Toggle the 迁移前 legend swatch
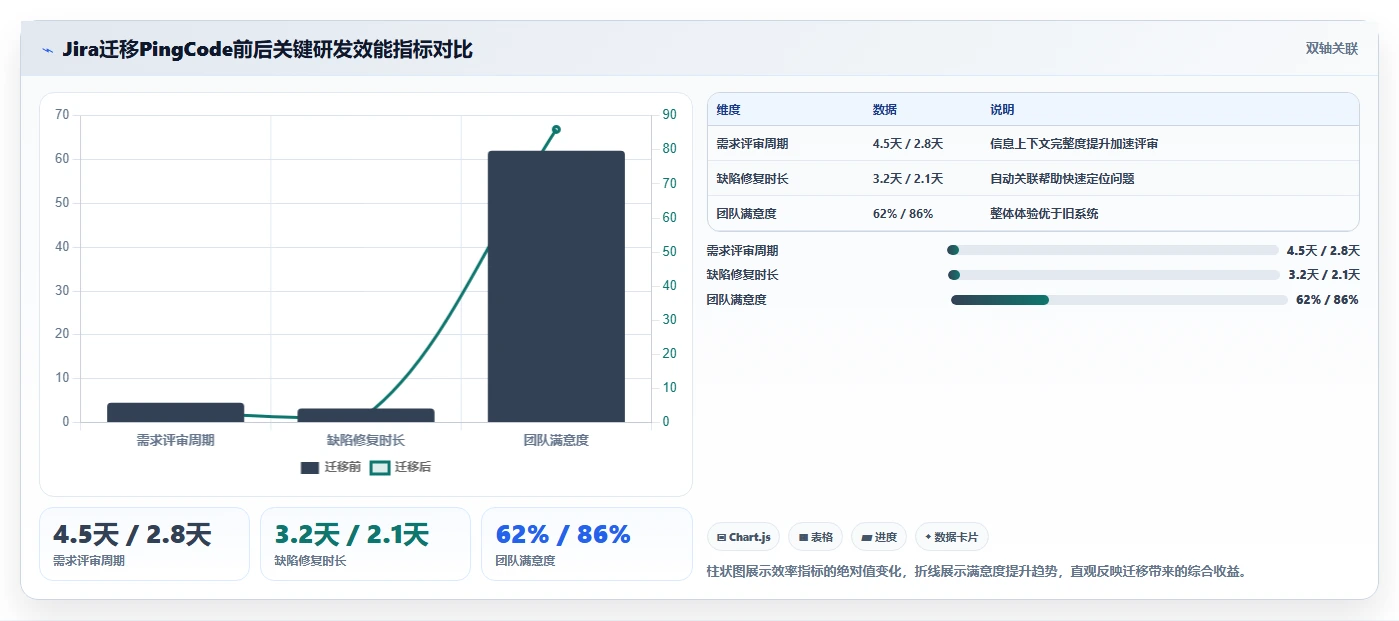The height and width of the screenshot is (621, 1399). [x=310, y=467]
